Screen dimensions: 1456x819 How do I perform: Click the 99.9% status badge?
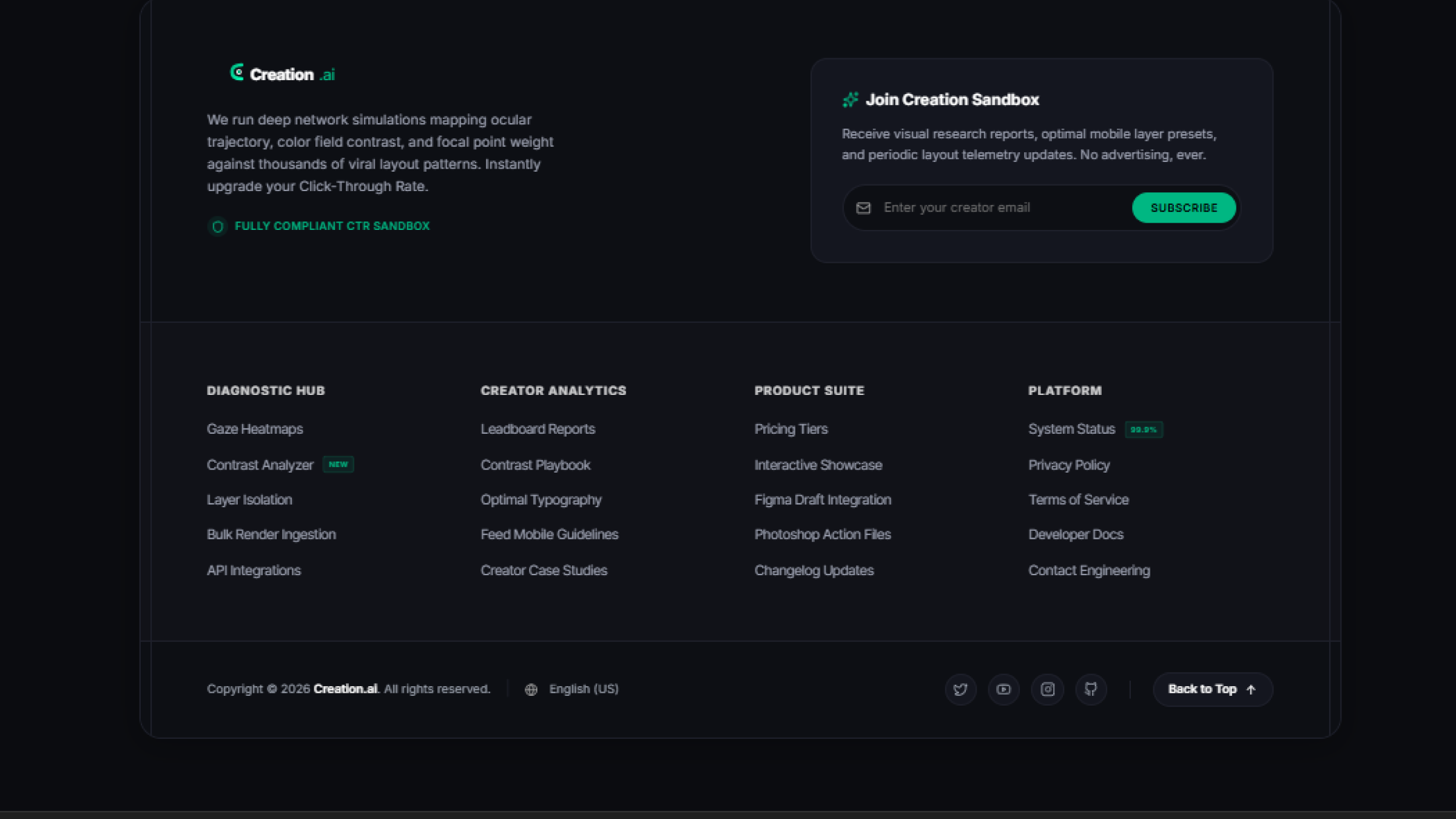pos(1144,430)
